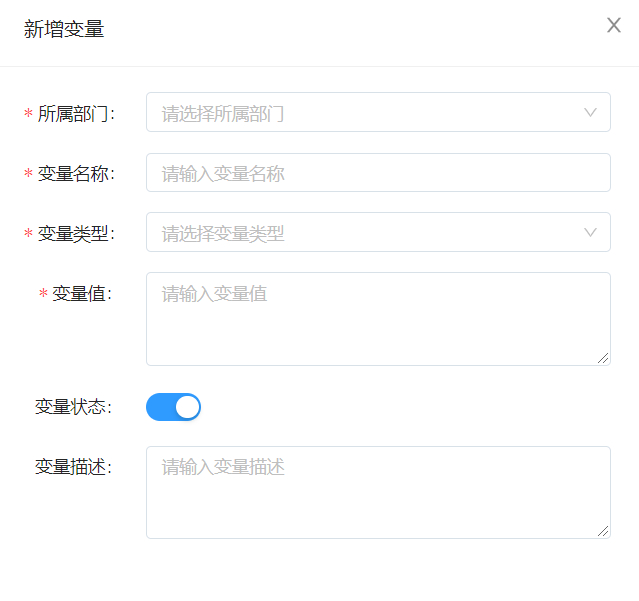The height and width of the screenshot is (601, 639).
Task: Click the 变量状态 label text
Action: tap(73, 407)
